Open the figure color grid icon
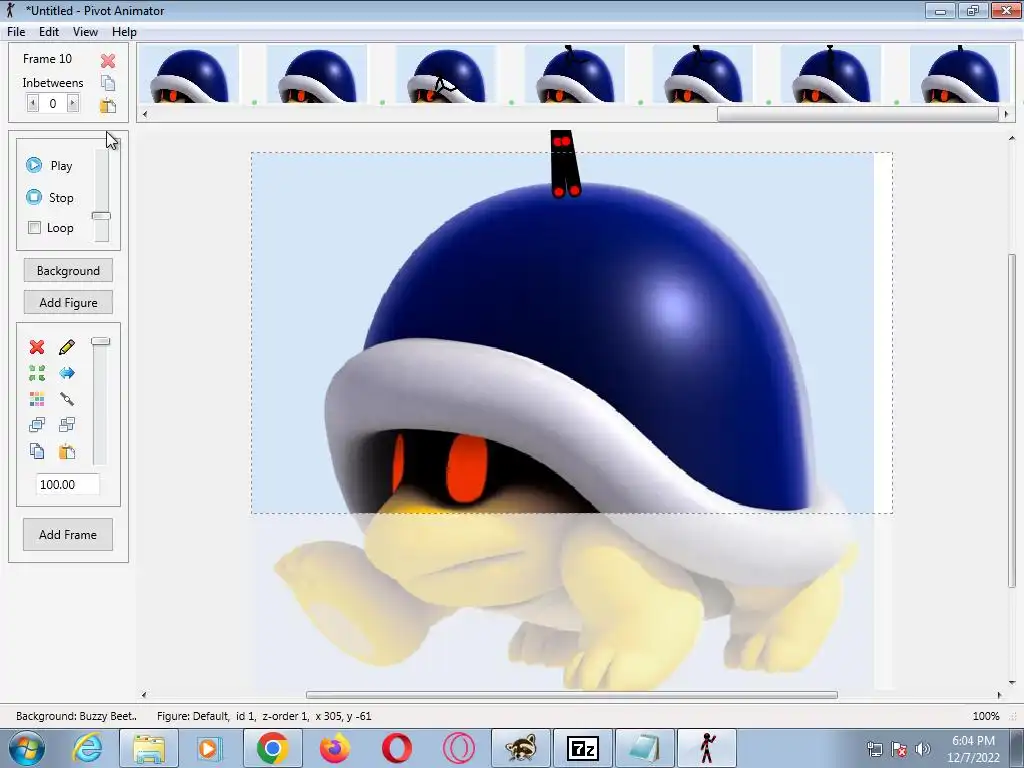Viewport: 1024px width, 768px height. pos(37,398)
